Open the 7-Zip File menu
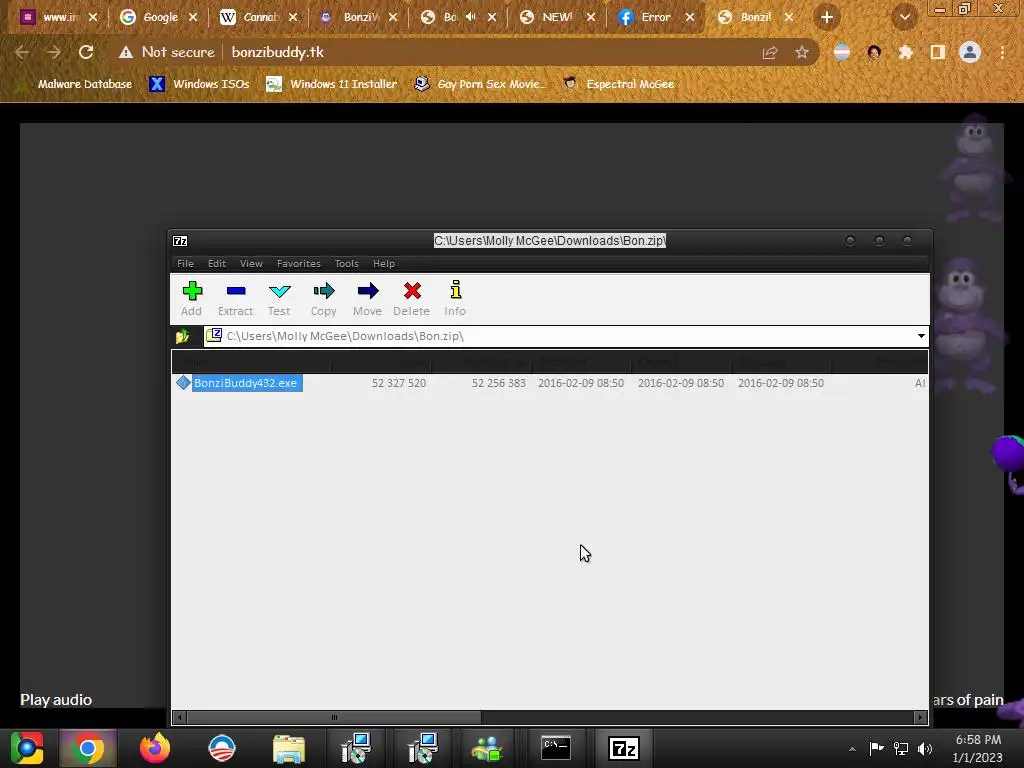The width and height of the screenshot is (1024, 768). pyautogui.click(x=185, y=264)
